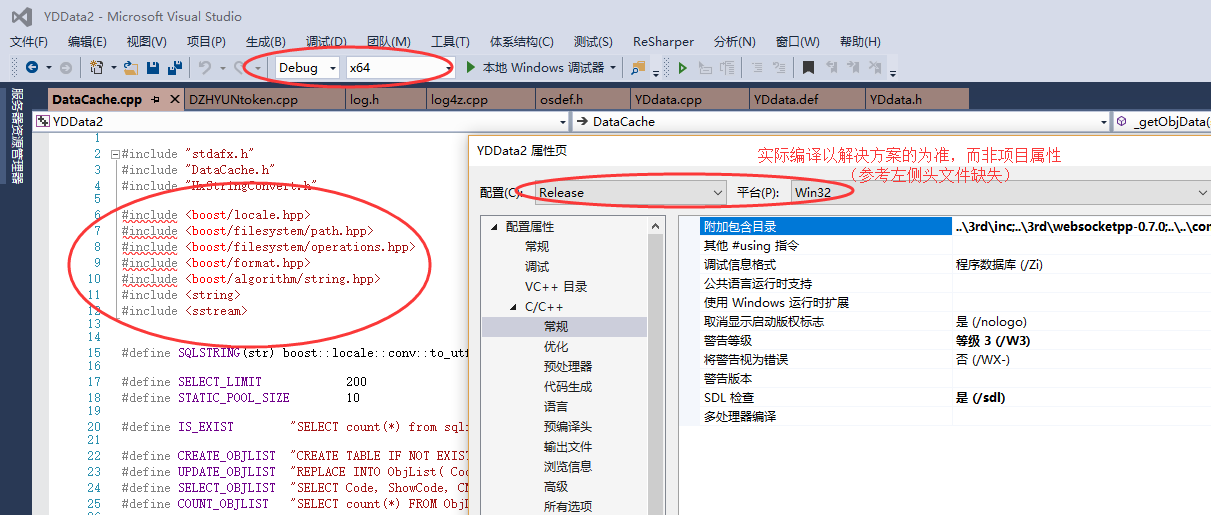Viewport: 1211px width, 515px height.
Task: Click the navigate backward arrow icon
Action: (32, 68)
